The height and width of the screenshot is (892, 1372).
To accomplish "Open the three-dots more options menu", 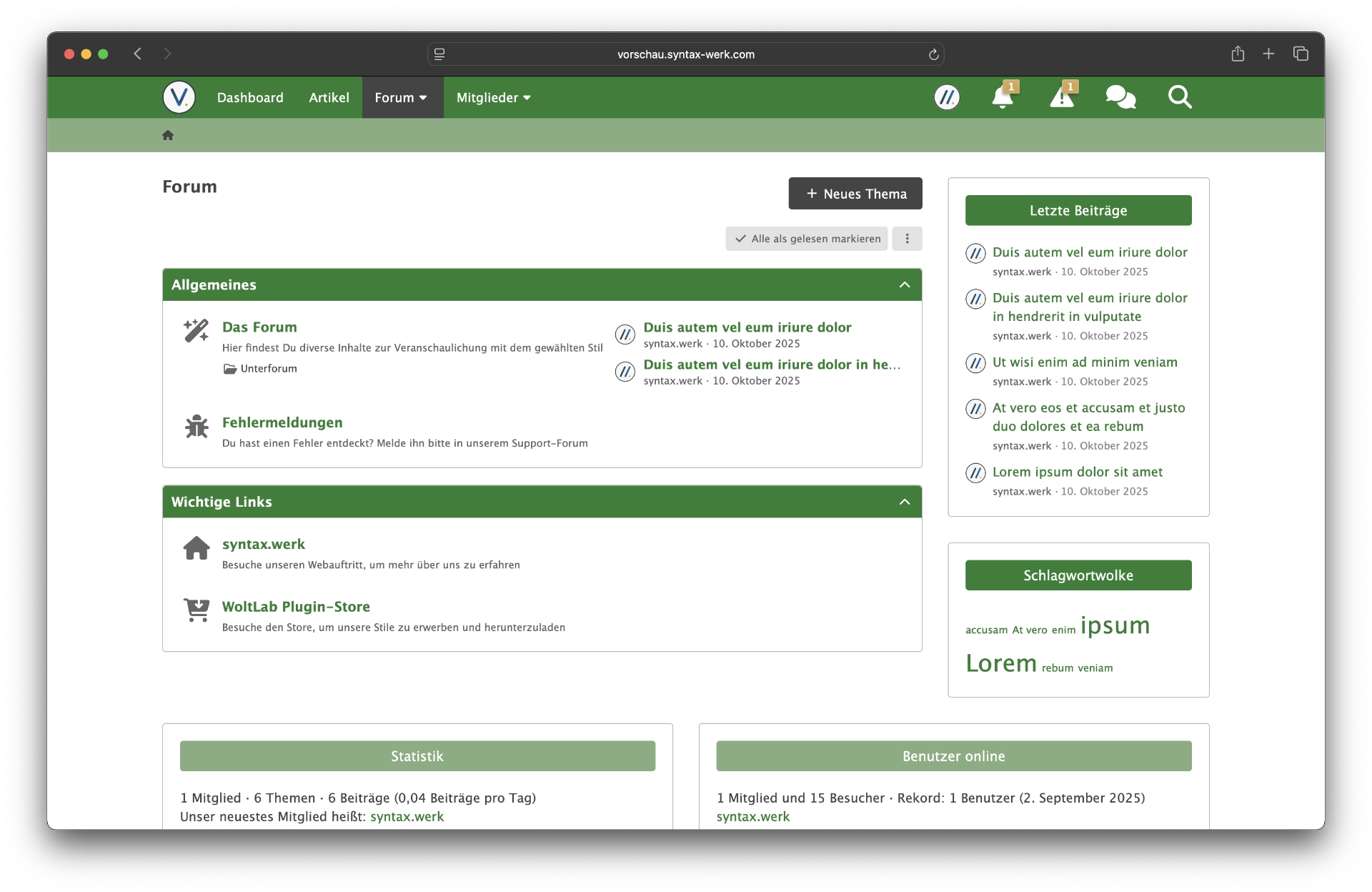I will 907,239.
